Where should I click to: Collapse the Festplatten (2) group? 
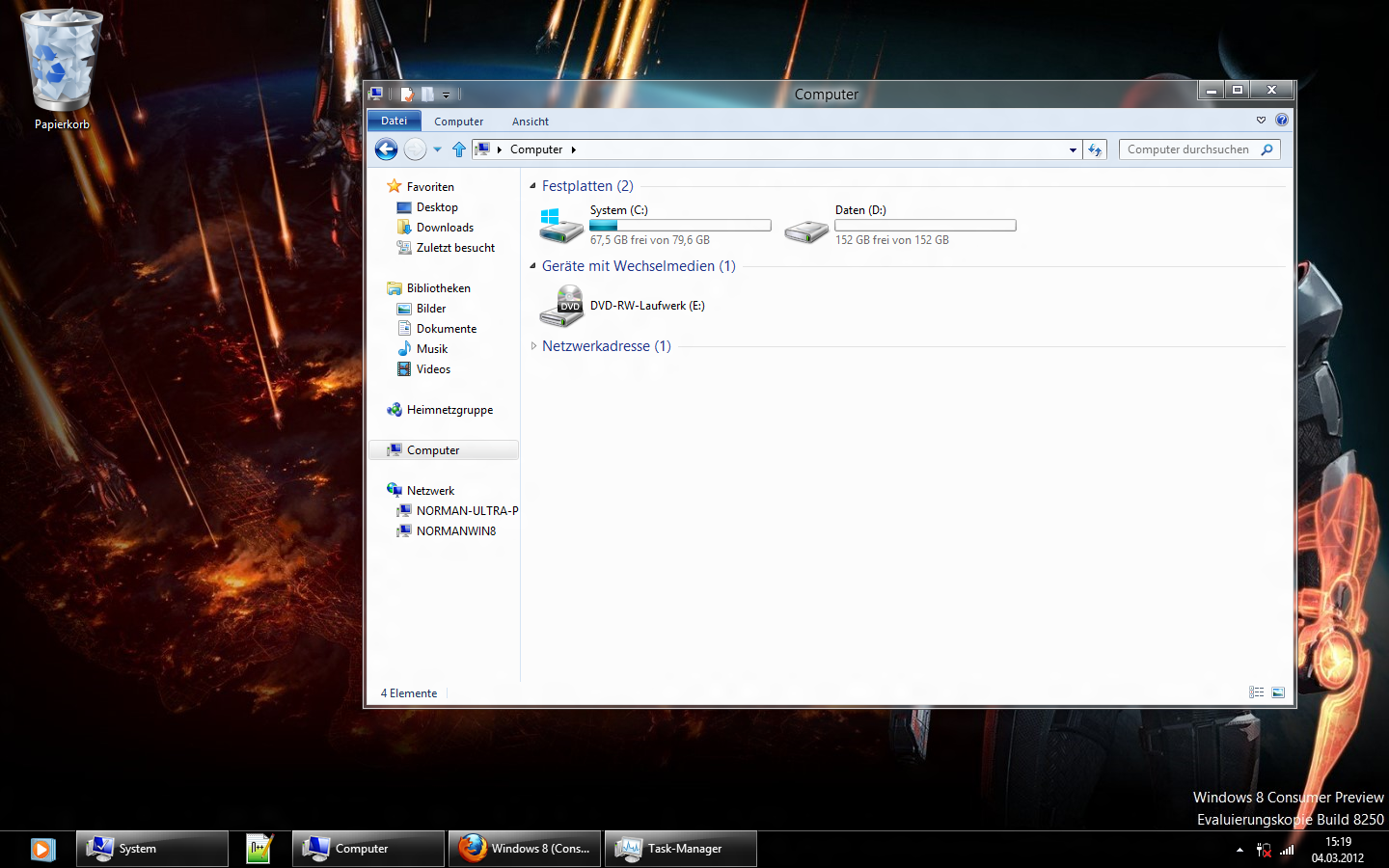[x=532, y=185]
